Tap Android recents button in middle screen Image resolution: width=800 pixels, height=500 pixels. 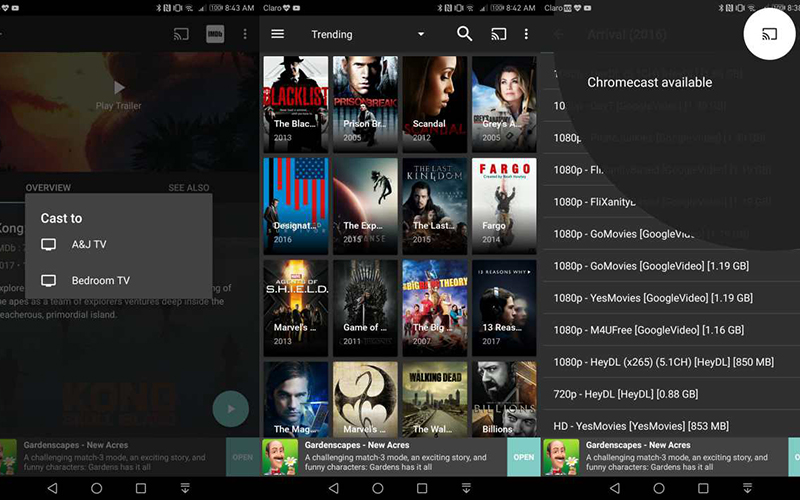[422, 488]
